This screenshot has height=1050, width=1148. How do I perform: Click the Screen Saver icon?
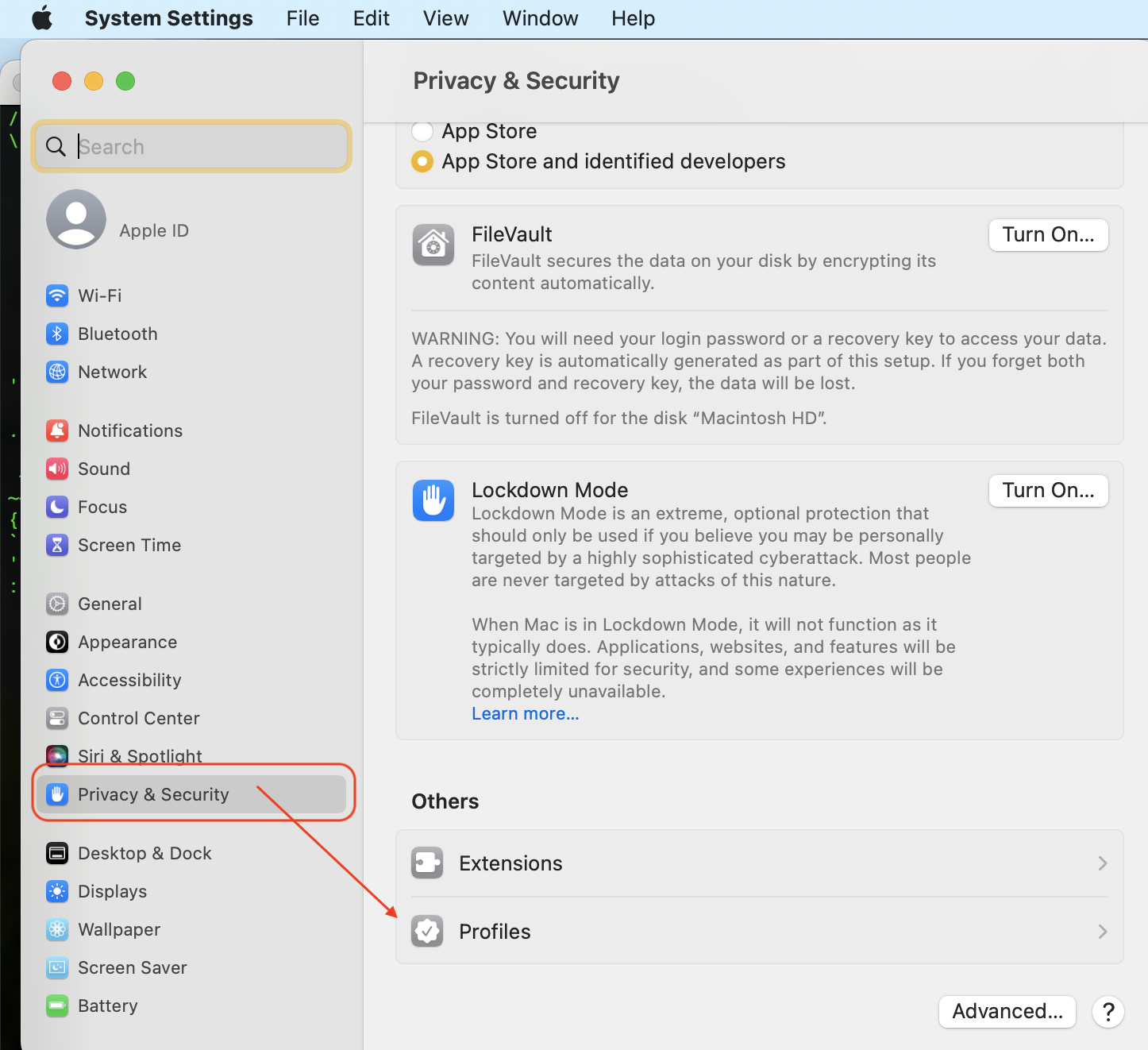(57, 967)
